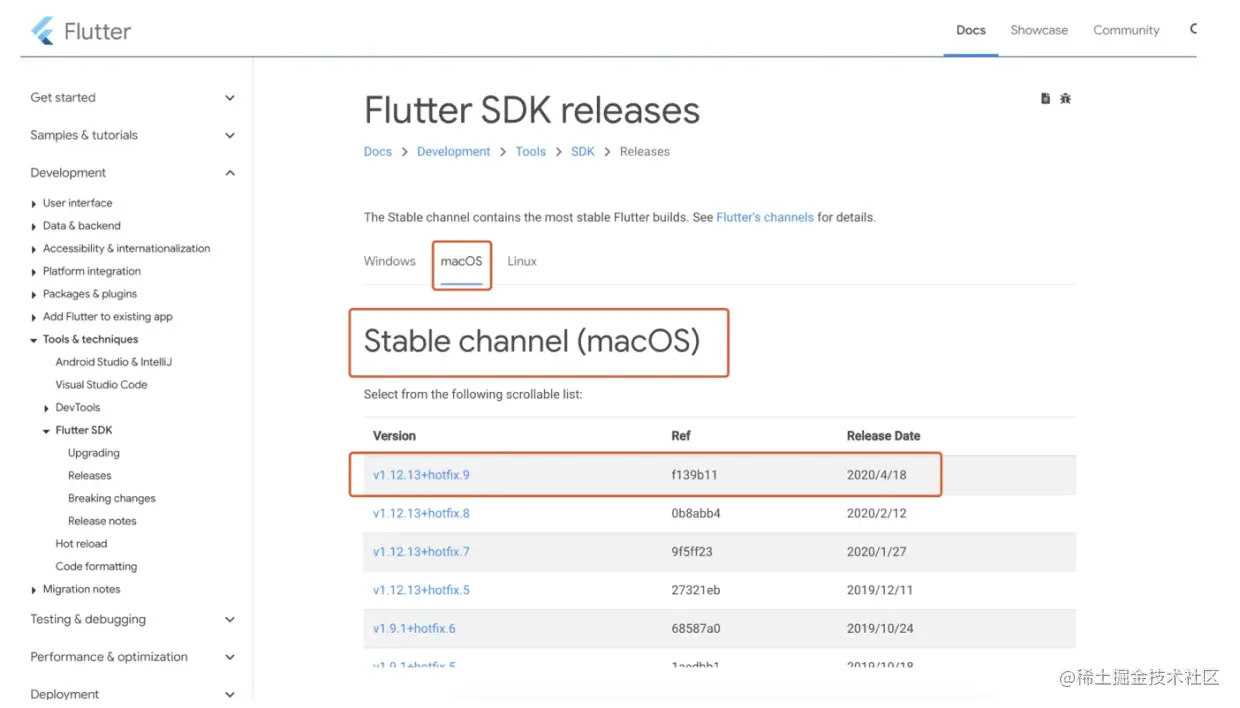The image size is (1240, 708).
Task: Click the report bug icon
Action: (x=1065, y=98)
